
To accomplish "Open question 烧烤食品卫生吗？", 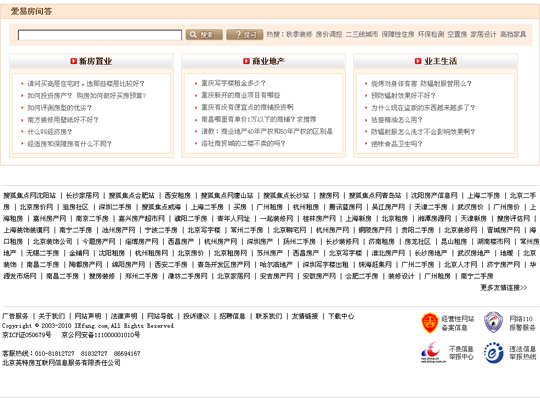I will pos(397,144).
